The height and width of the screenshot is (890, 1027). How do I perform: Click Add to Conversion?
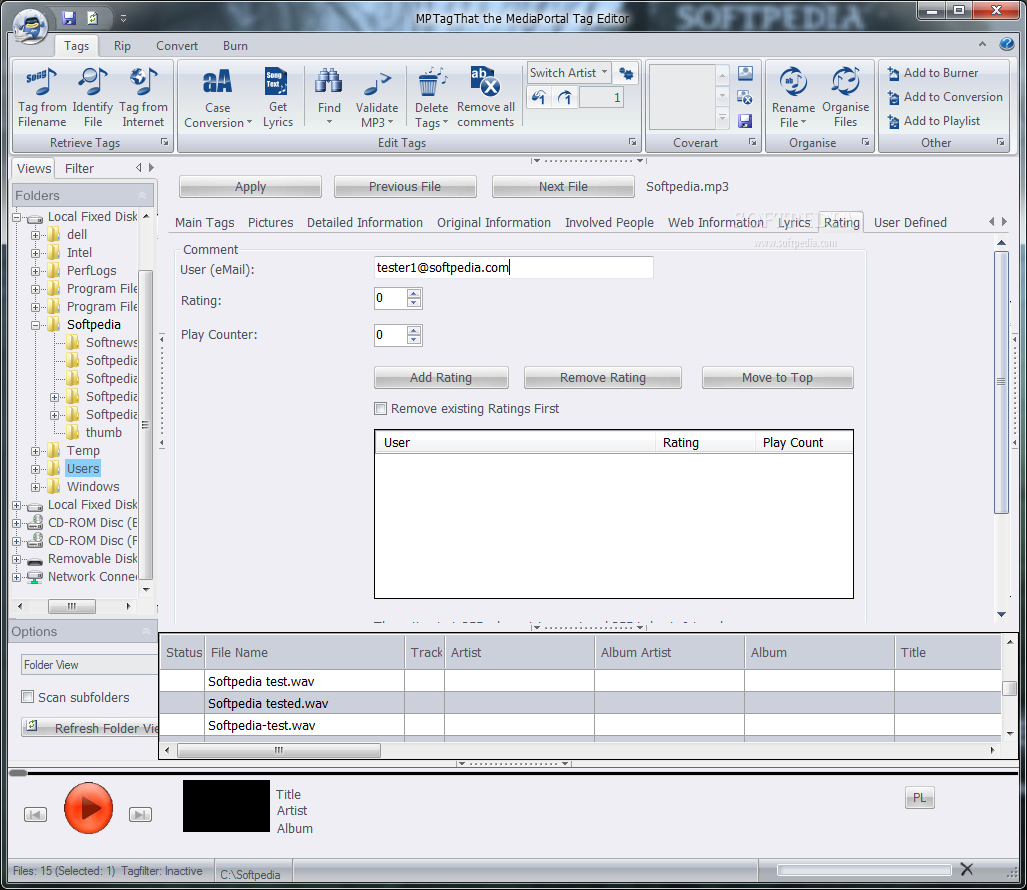(x=944, y=97)
